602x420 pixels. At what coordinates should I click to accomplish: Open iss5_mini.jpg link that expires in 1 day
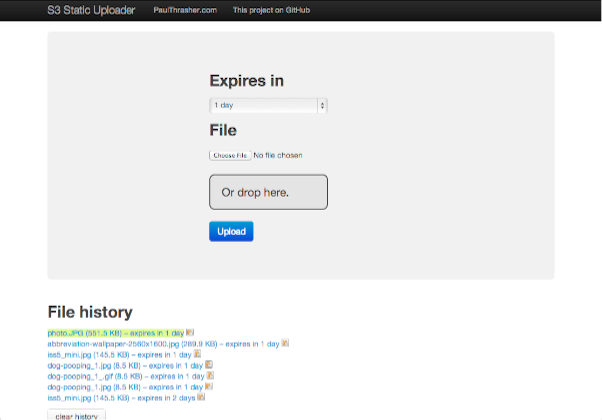point(69,354)
